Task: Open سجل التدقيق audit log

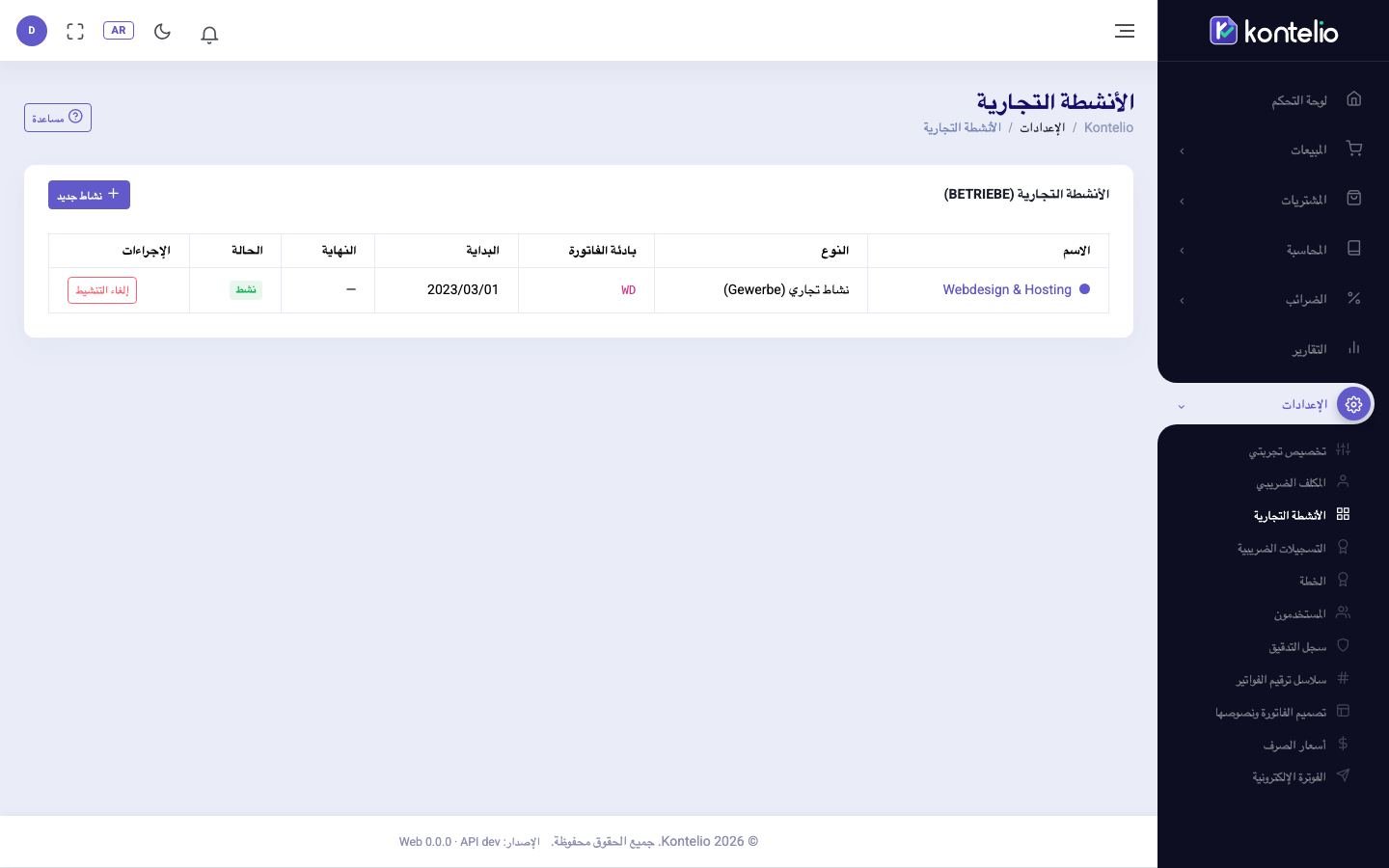Action: pyautogui.click(x=1309, y=646)
